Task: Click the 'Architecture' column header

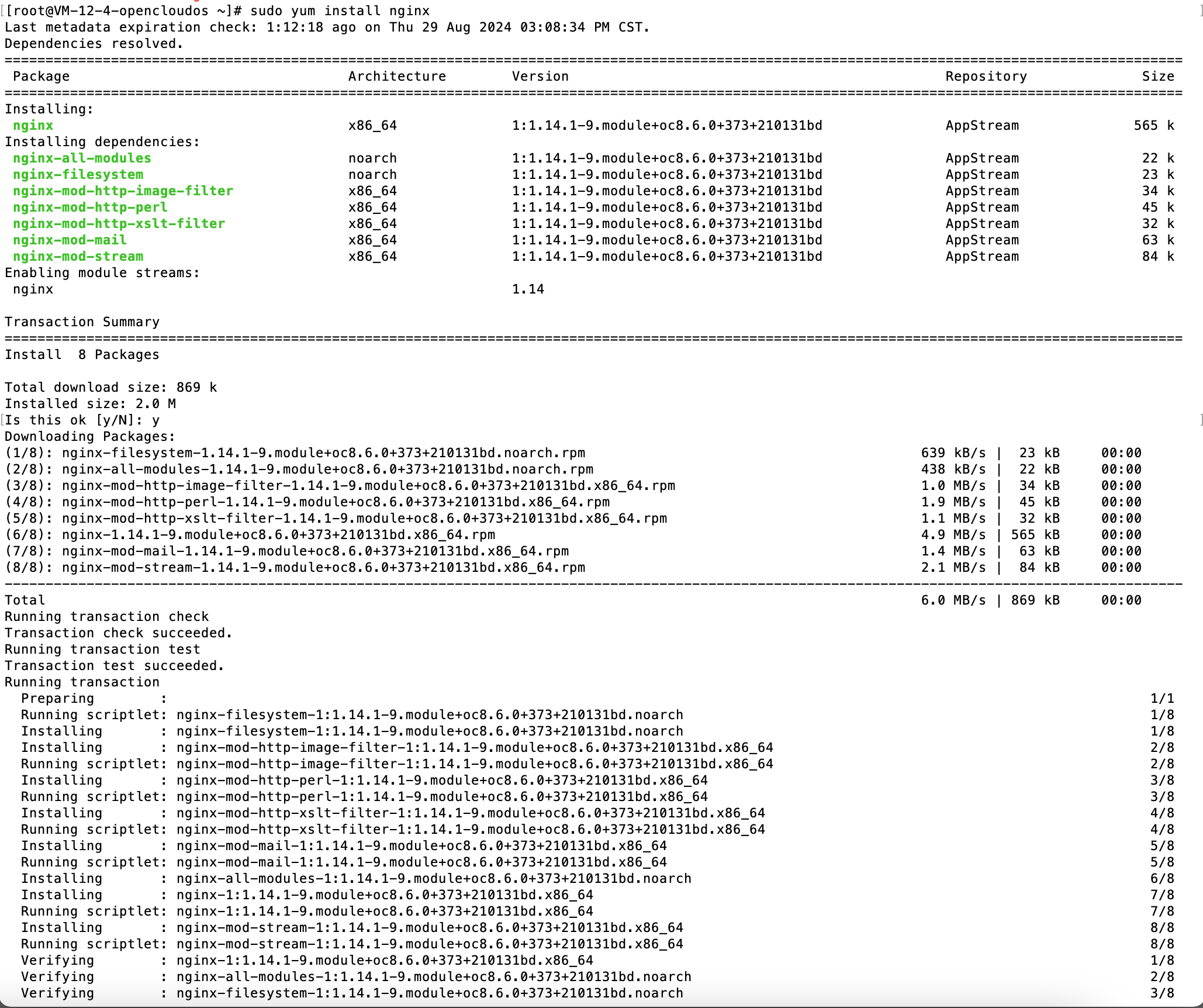Action: coord(397,77)
